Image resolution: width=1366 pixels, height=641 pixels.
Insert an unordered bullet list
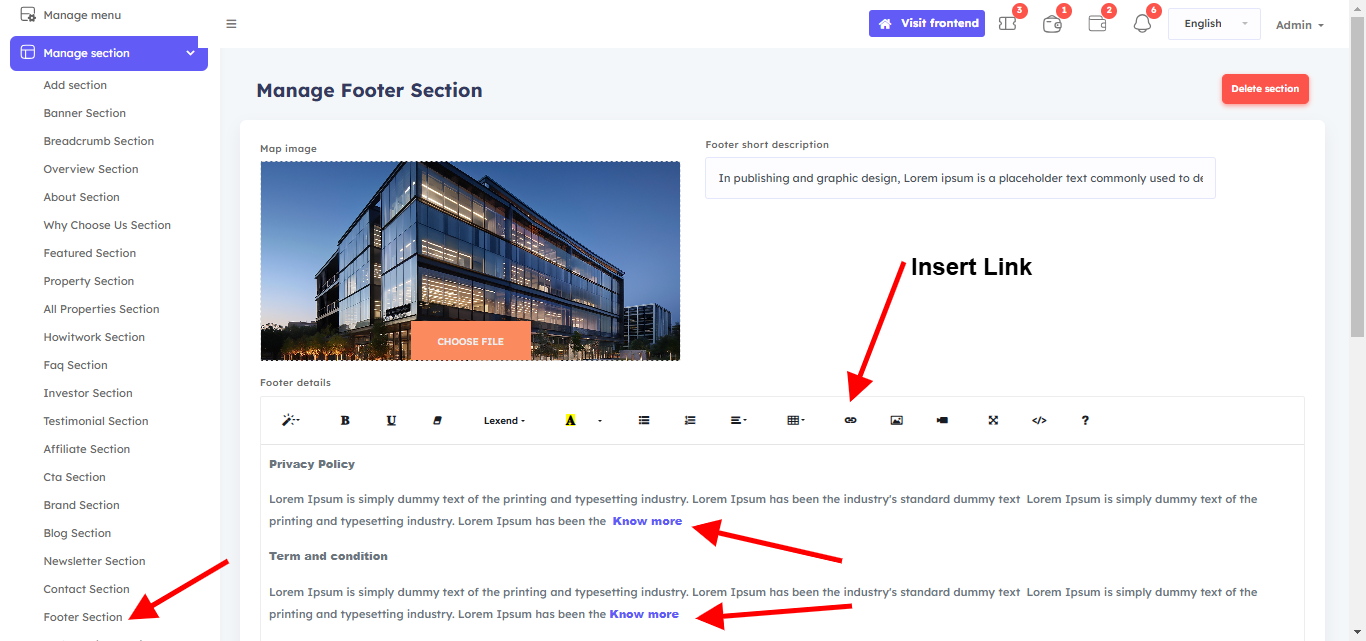click(644, 421)
